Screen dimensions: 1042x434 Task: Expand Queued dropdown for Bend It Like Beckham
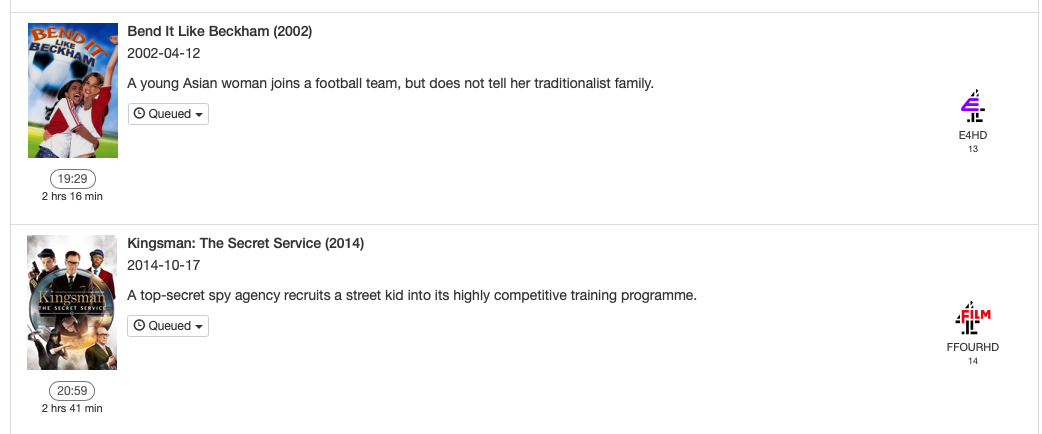click(x=168, y=114)
